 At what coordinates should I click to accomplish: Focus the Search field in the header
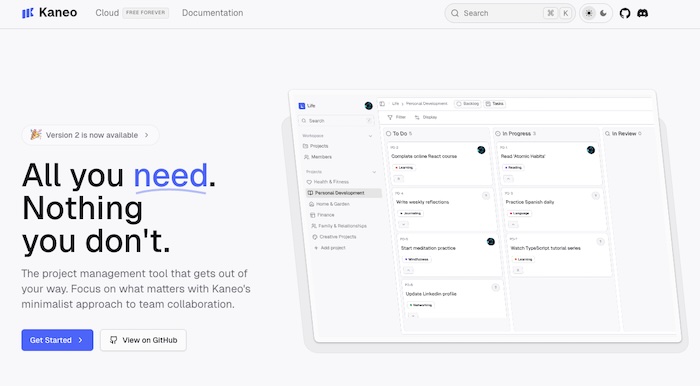pos(510,13)
